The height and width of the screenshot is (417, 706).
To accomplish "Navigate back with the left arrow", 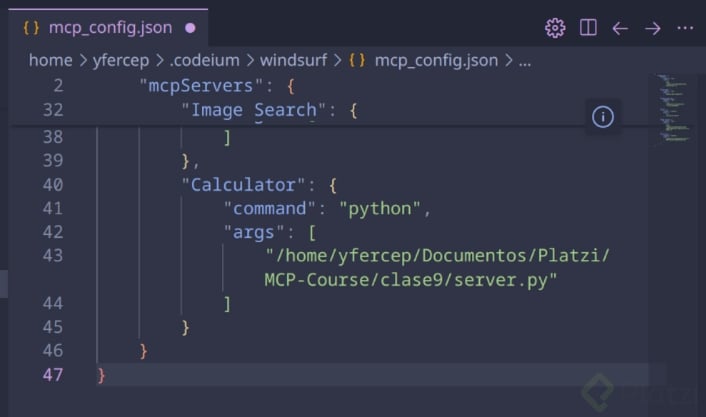I will [620, 28].
